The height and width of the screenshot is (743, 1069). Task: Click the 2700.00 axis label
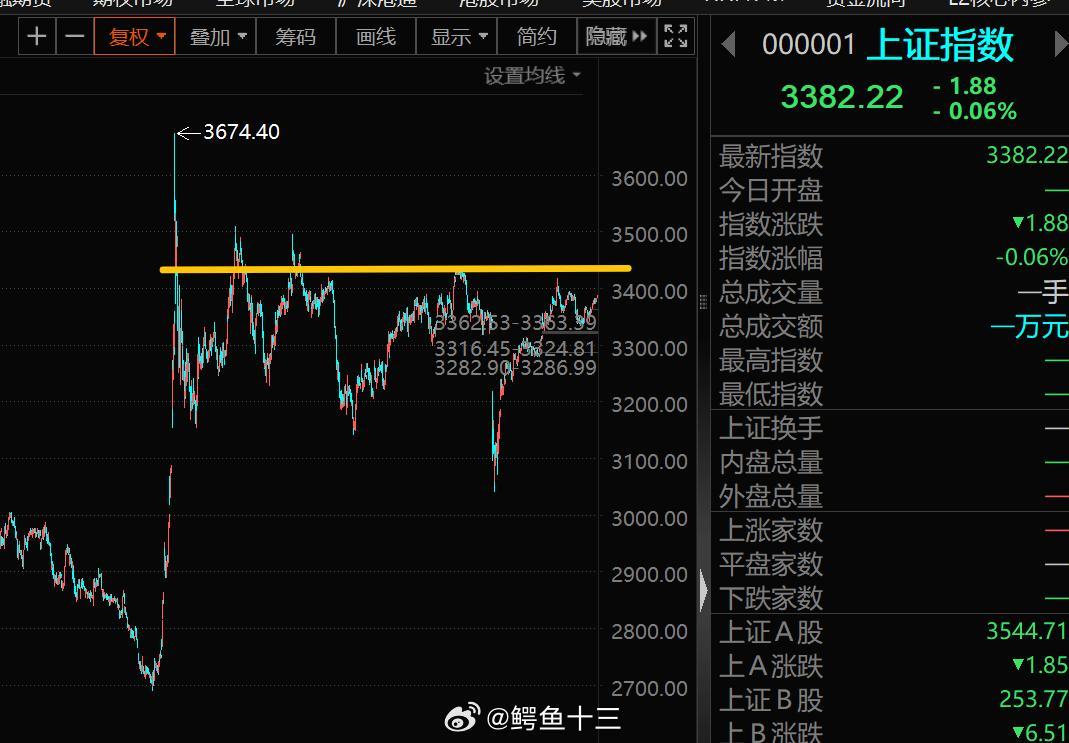[x=649, y=688]
